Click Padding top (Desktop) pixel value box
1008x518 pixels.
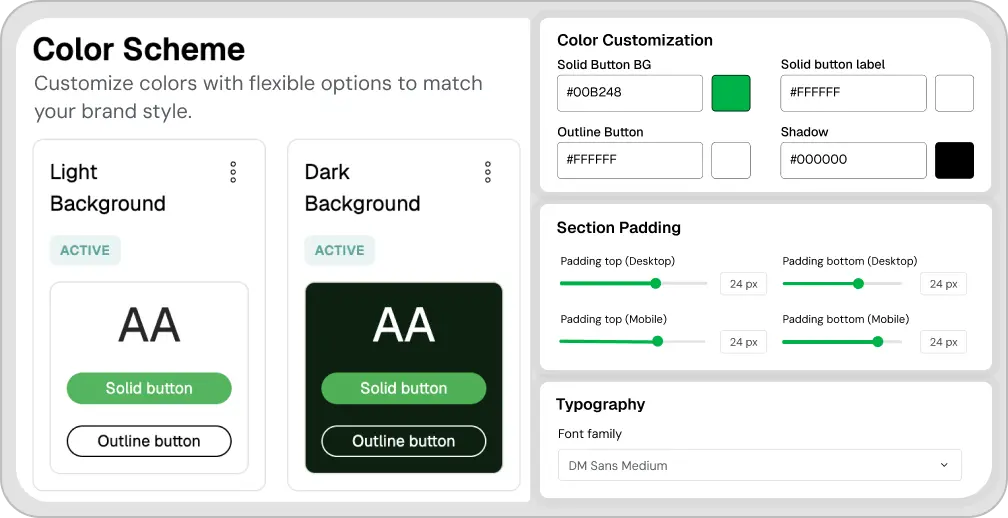(x=743, y=284)
